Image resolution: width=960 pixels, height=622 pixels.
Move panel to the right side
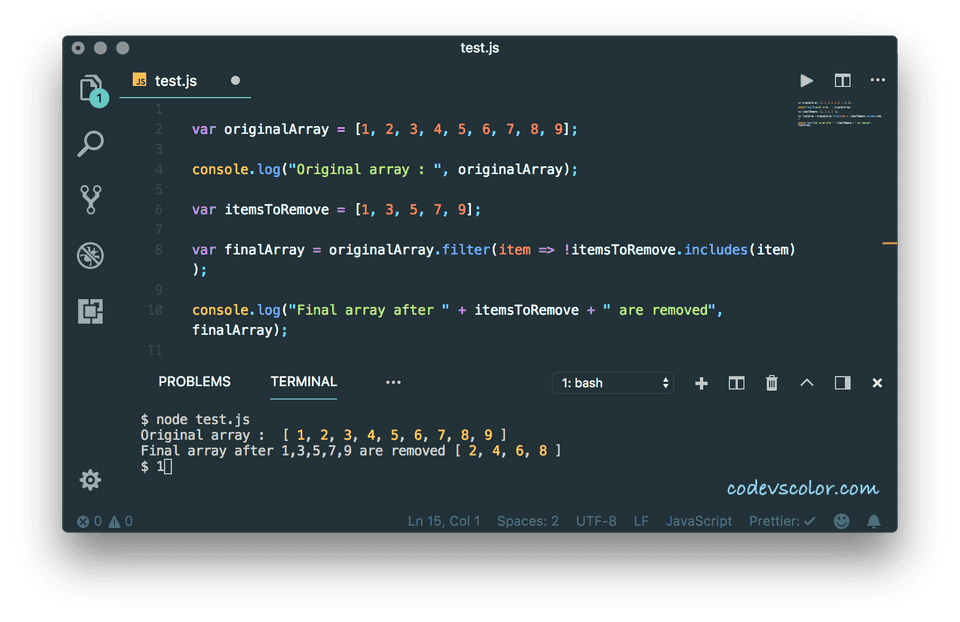[842, 383]
